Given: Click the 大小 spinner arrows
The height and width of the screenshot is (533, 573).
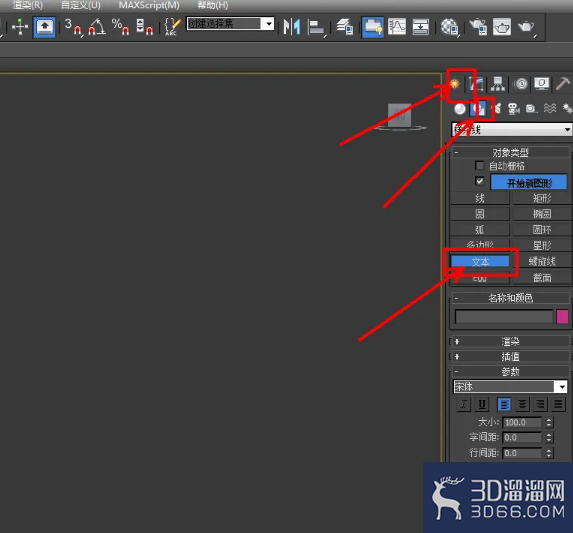Looking at the screenshot, I should [549, 422].
